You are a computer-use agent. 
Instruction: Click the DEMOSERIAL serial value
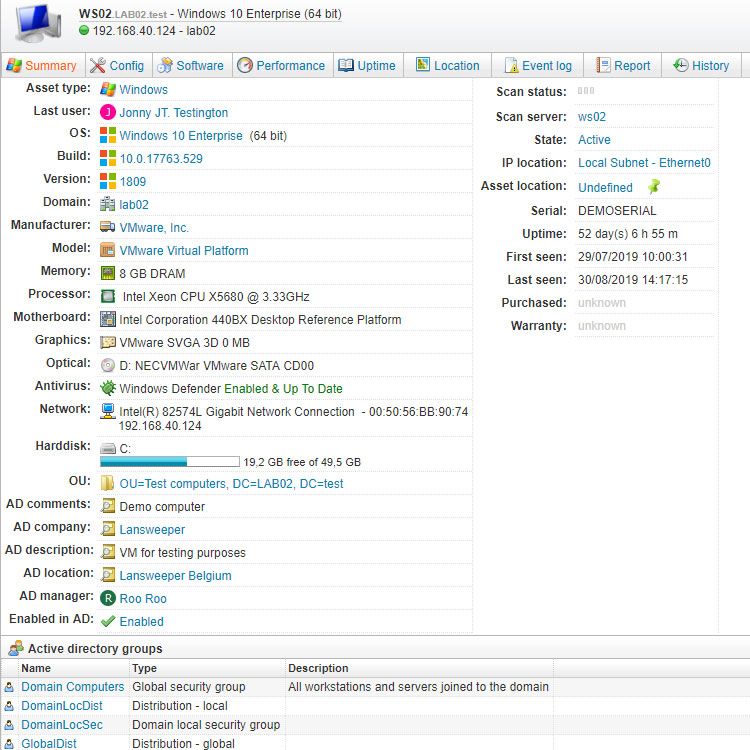click(x=617, y=210)
